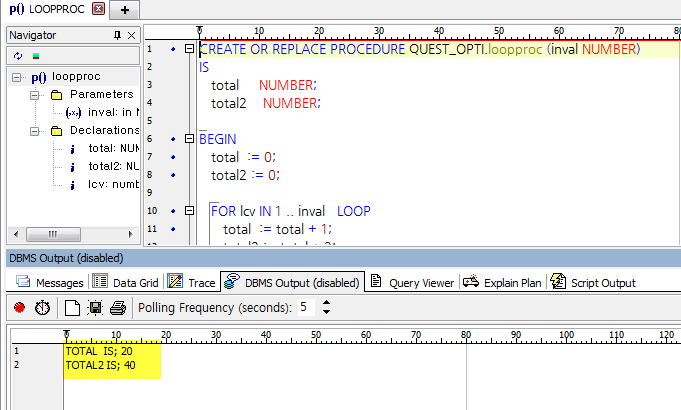
Task: Refresh the Navigator panel
Action: coord(18,55)
